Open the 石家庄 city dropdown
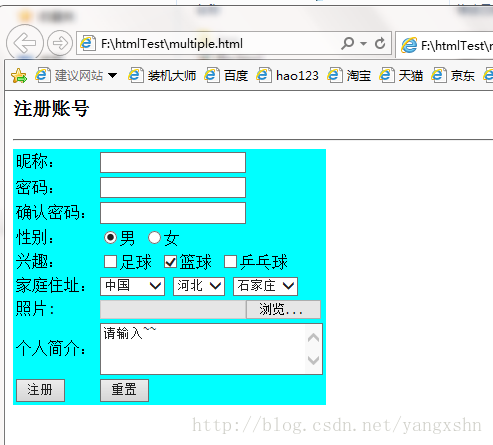 [265, 286]
